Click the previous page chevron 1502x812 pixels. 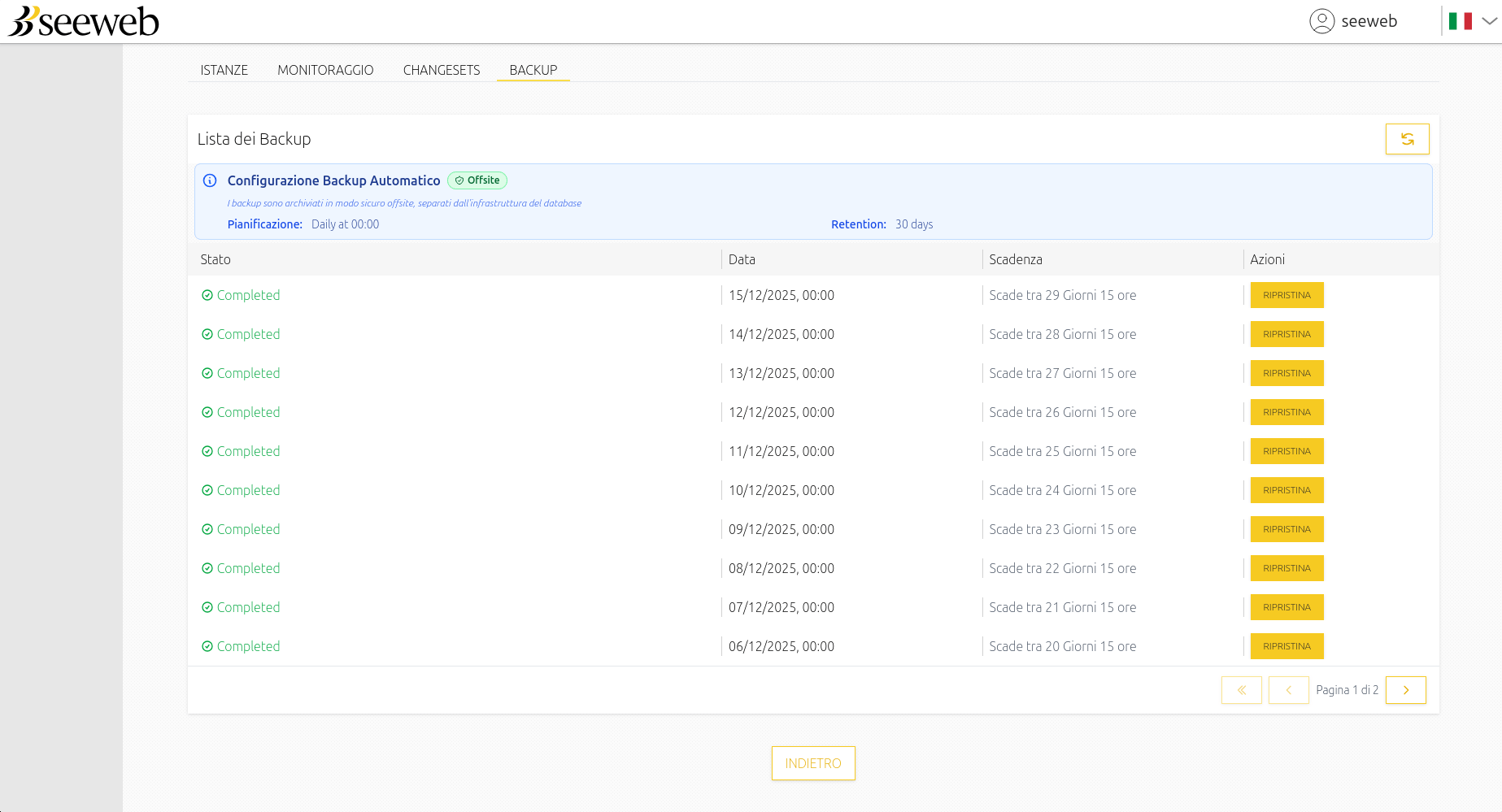(1289, 689)
